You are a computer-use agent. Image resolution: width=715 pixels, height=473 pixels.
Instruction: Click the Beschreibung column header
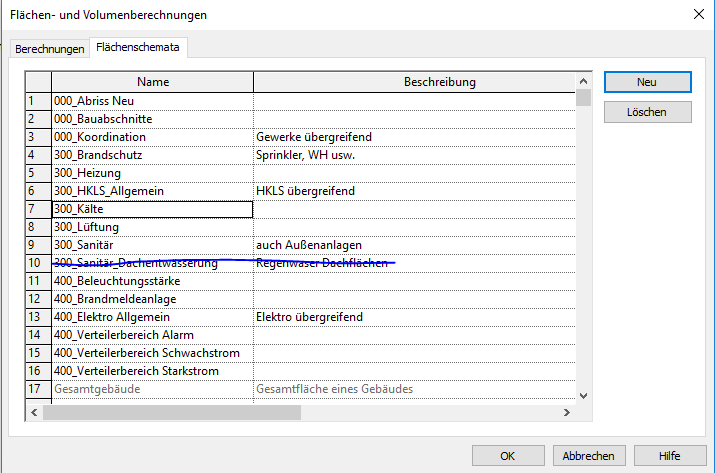[x=414, y=82]
